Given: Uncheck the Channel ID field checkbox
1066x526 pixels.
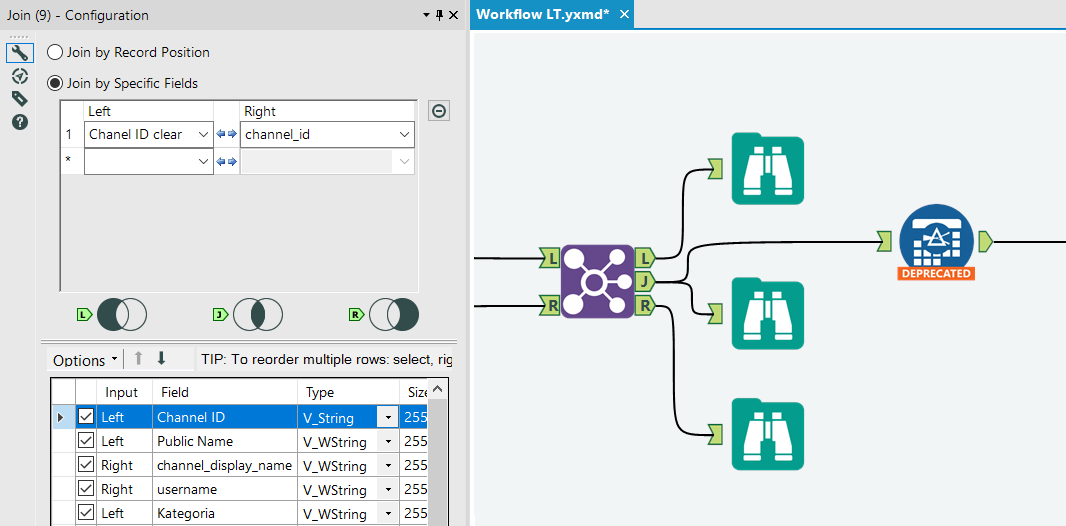Looking at the screenshot, I should [86, 417].
